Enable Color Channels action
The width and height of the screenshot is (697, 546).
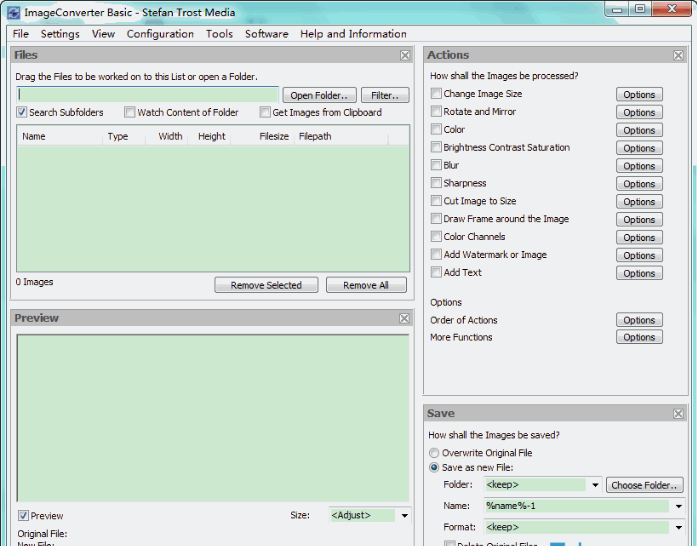point(436,236)
